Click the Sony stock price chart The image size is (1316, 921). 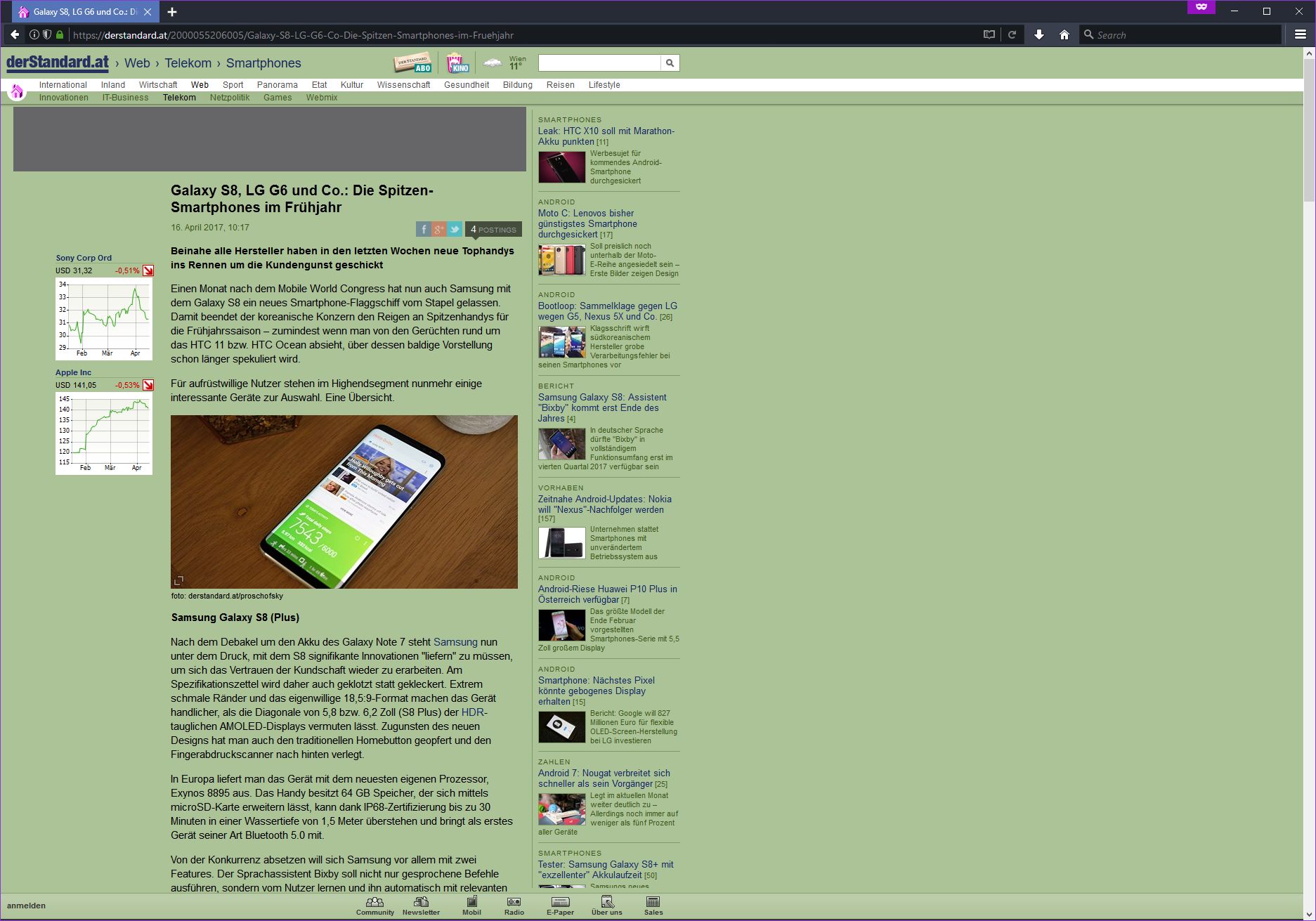click(x=104, y=319)
